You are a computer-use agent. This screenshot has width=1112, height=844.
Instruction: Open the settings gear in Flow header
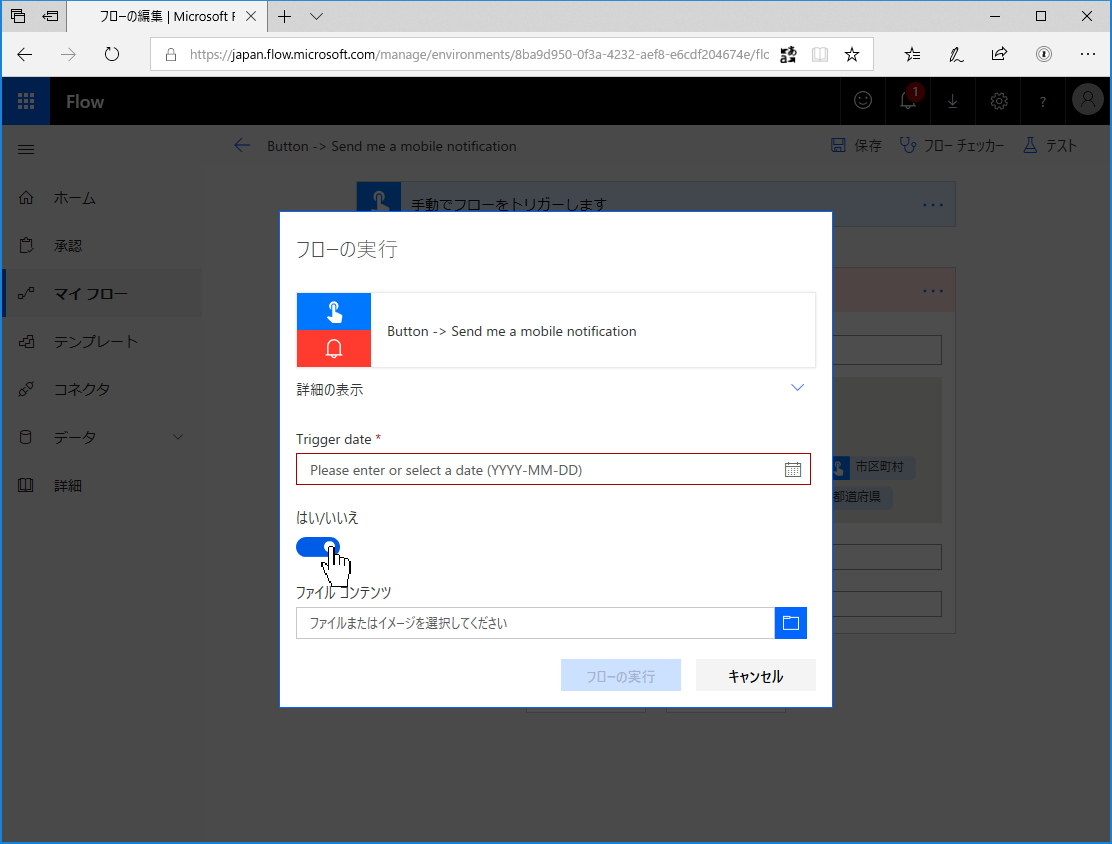tap(999, 101)
